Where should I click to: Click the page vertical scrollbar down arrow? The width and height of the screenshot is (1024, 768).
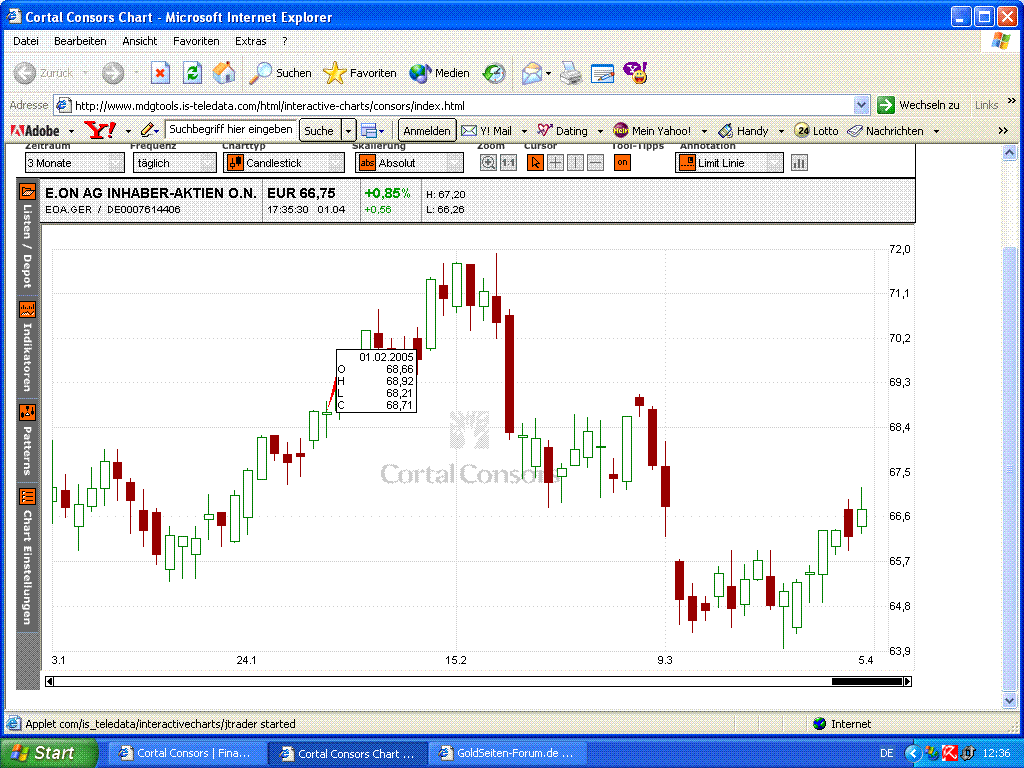(x=1009, y=701)
